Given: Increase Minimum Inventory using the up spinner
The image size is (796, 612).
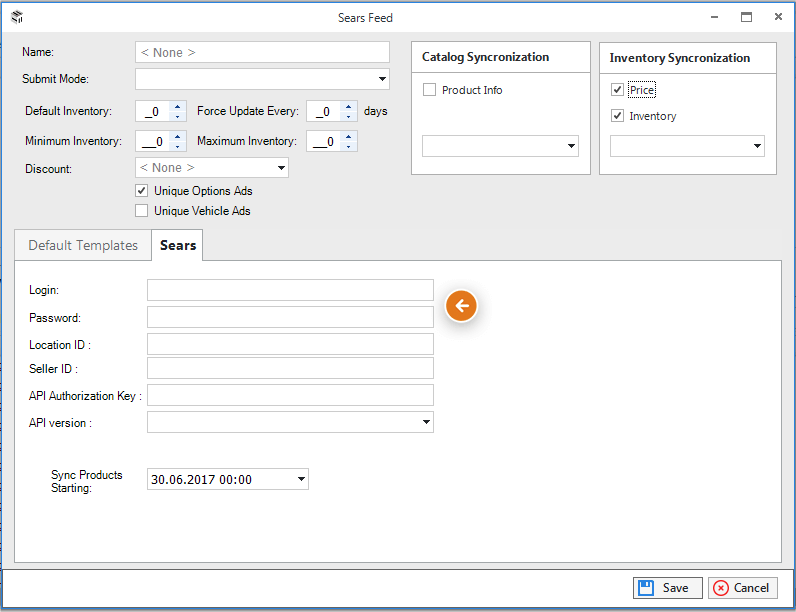Looking at the screenshot, I should pos(177,137).
